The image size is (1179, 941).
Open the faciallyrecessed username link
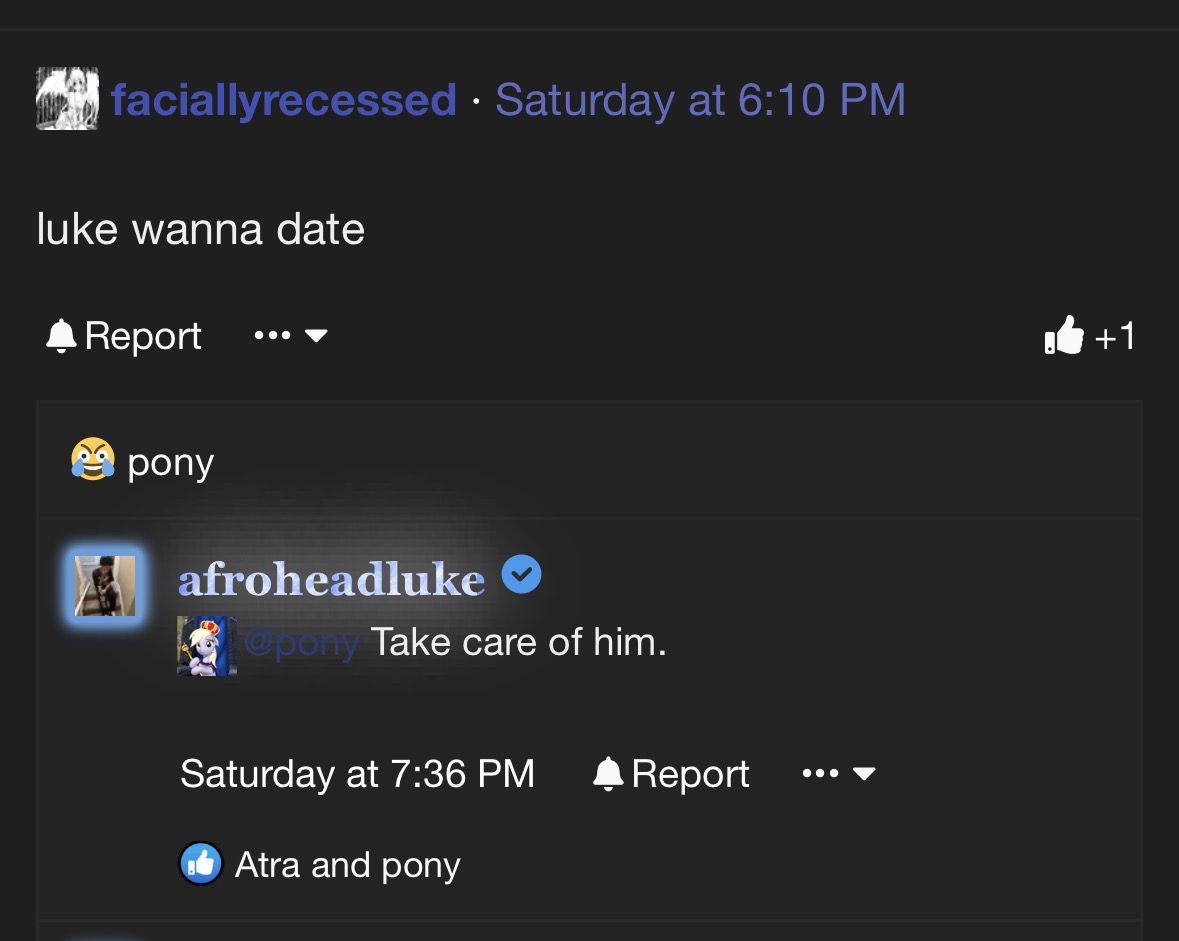(x=283, y=99)
